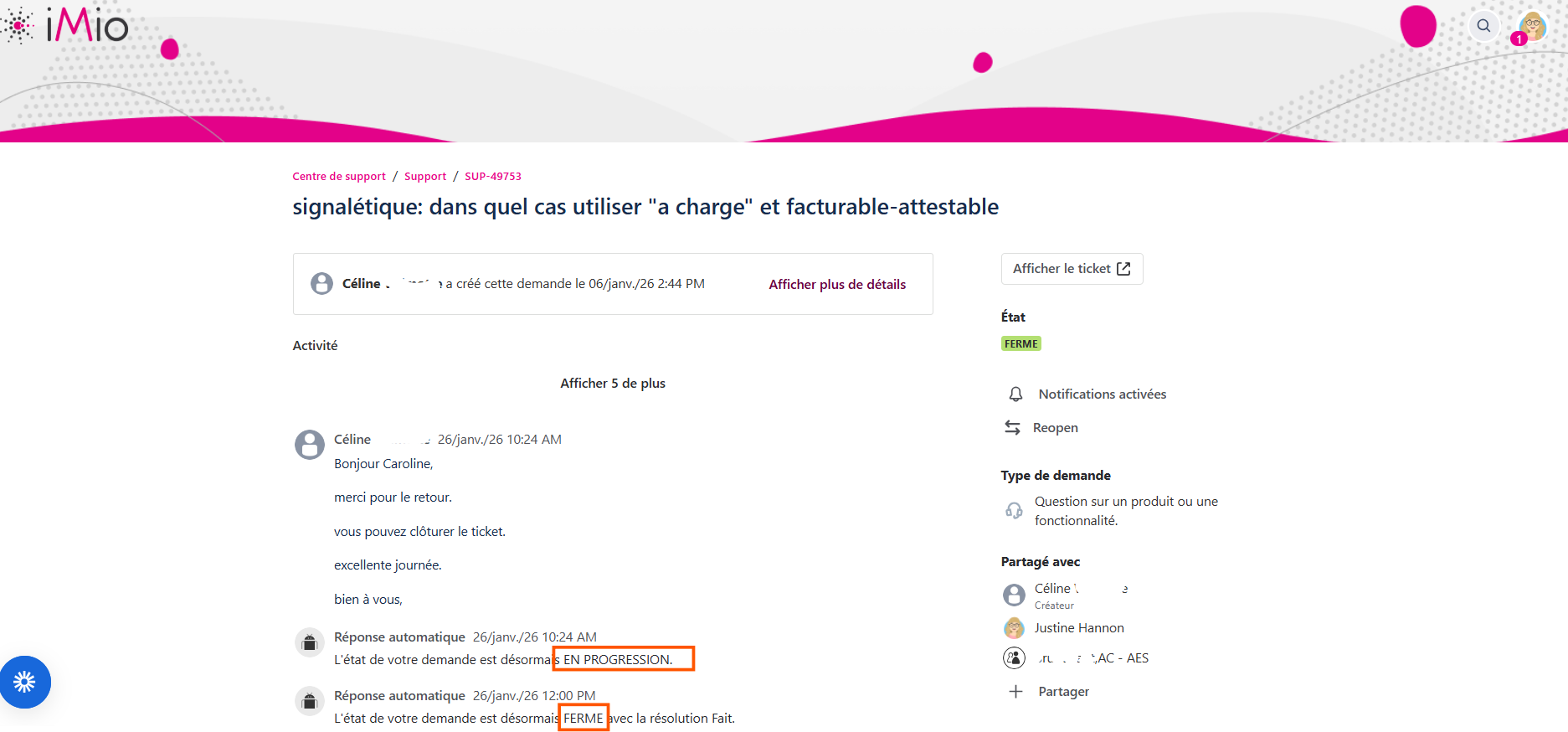Reopen the closed request

click(1055, 428)
